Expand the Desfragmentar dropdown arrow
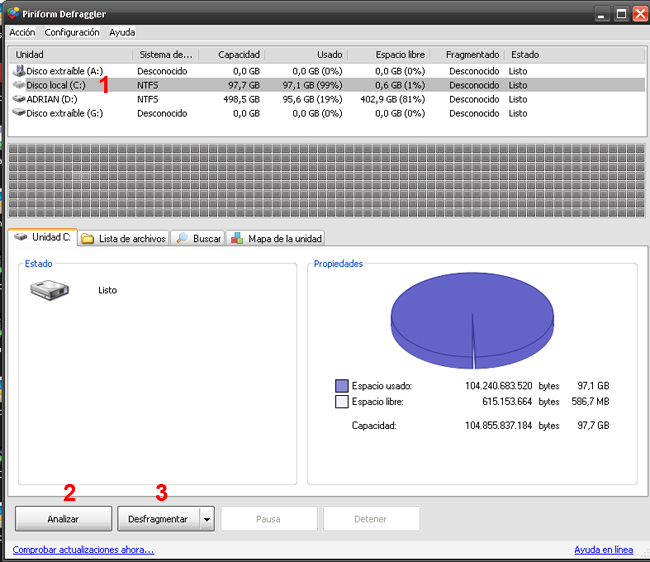Screen dimensions: 650x562 [x=207, y=519]
